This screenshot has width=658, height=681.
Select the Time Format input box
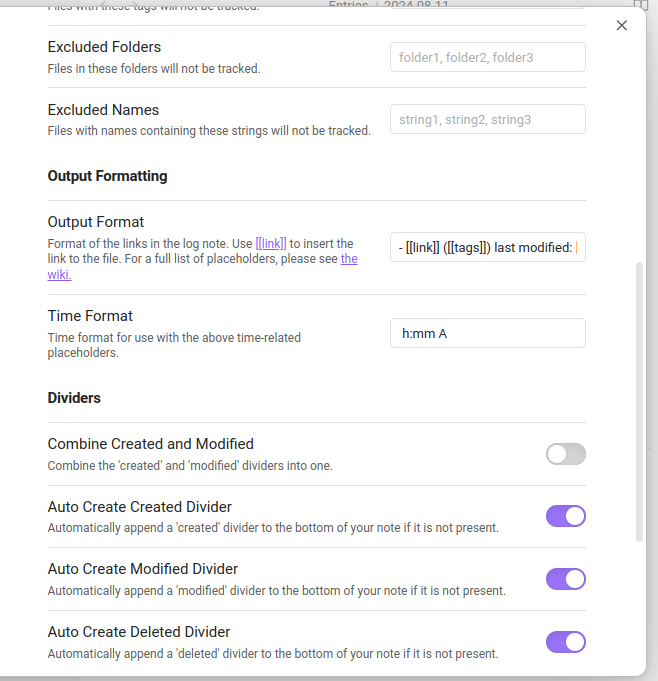tap(487, 333)
